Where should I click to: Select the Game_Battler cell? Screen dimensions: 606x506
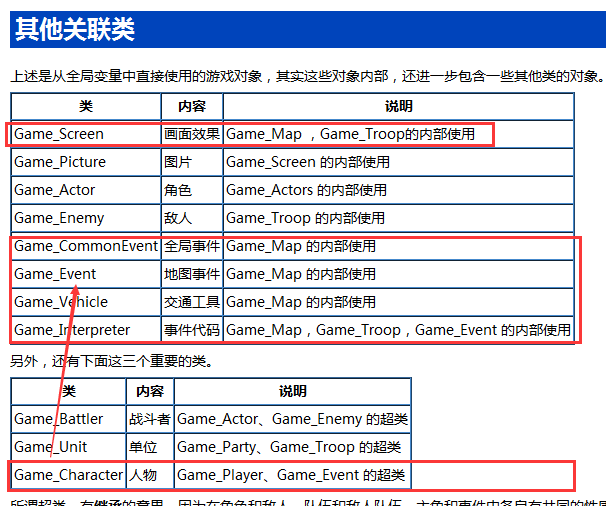(69, 419)
